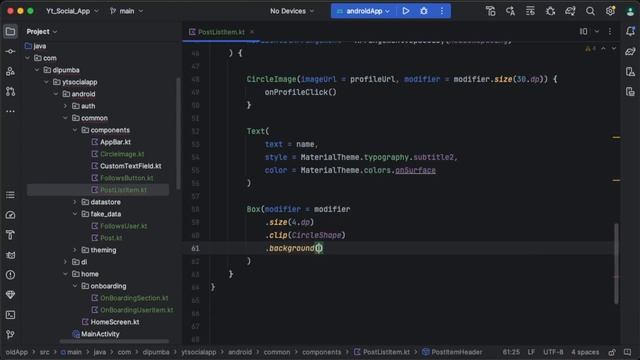Click the onSurface code reference
640x360 pixels.
tap(415, 170)
